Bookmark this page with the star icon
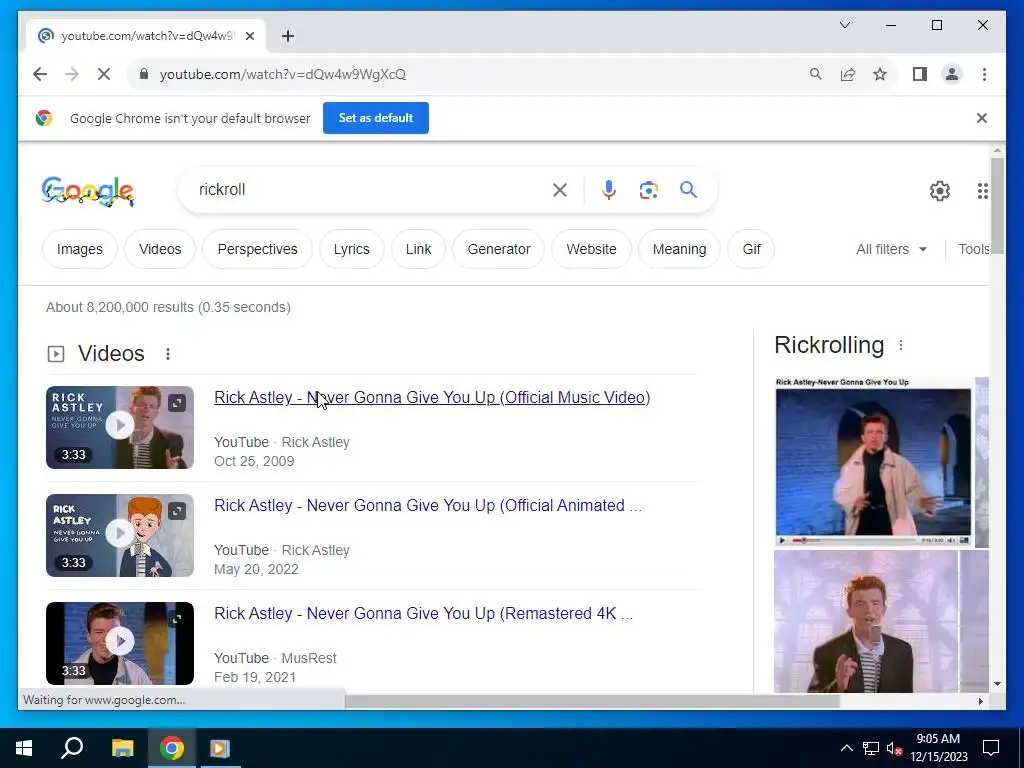This screenshot has width=1024, height=768. [x=880, y=74]
